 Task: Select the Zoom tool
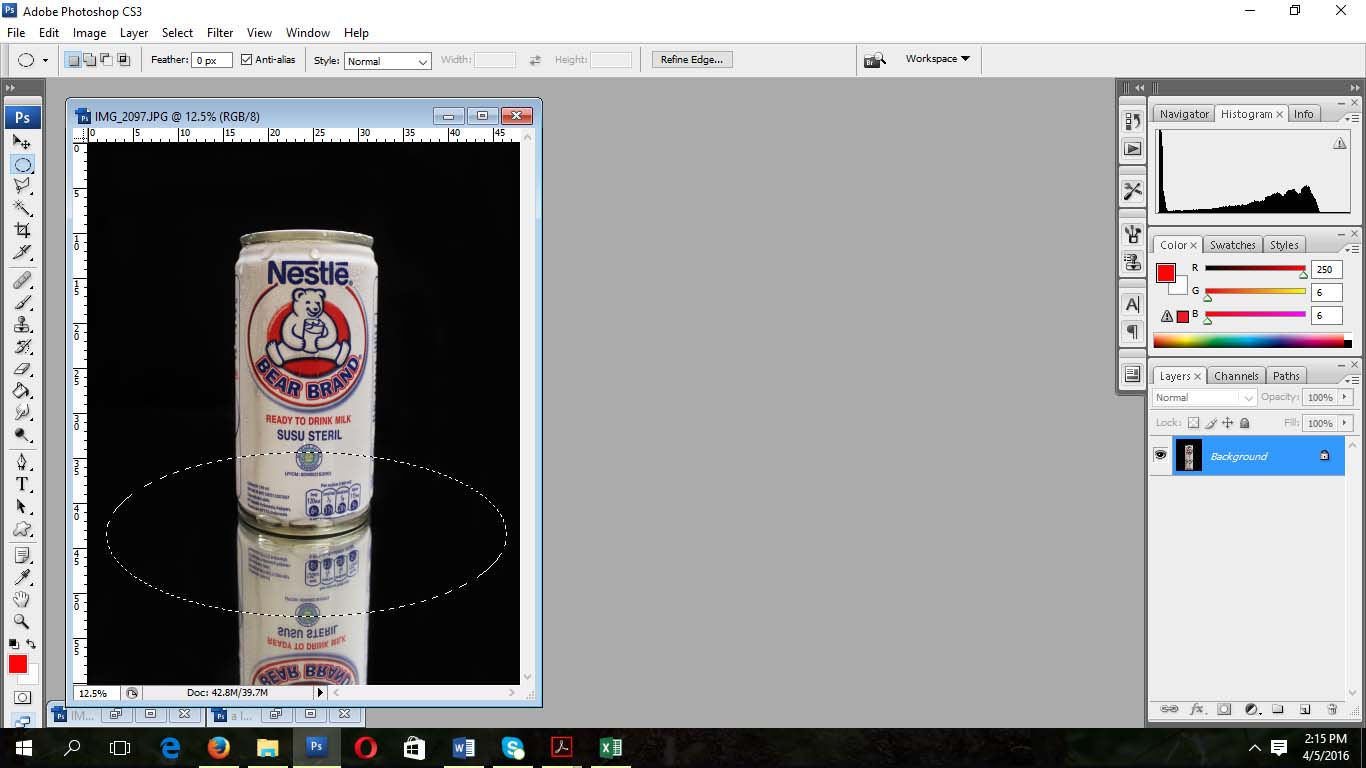(x=22, y=621)
